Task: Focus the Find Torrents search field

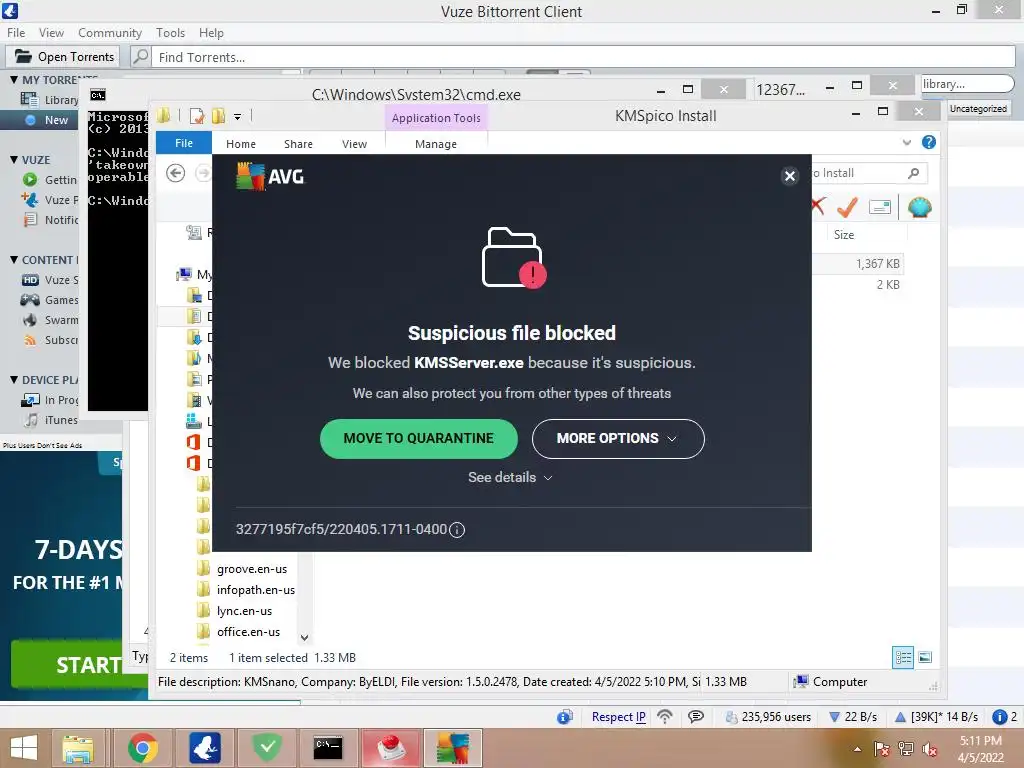Action: point(583,57)
